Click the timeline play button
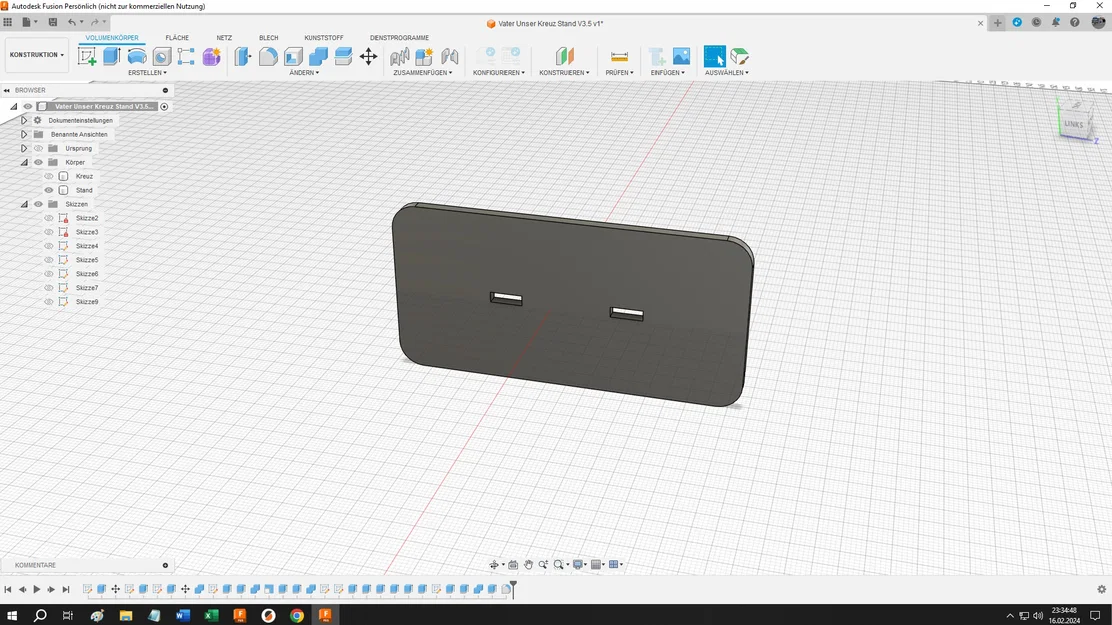The image size is (1112, 625). (x=37, y=590)
